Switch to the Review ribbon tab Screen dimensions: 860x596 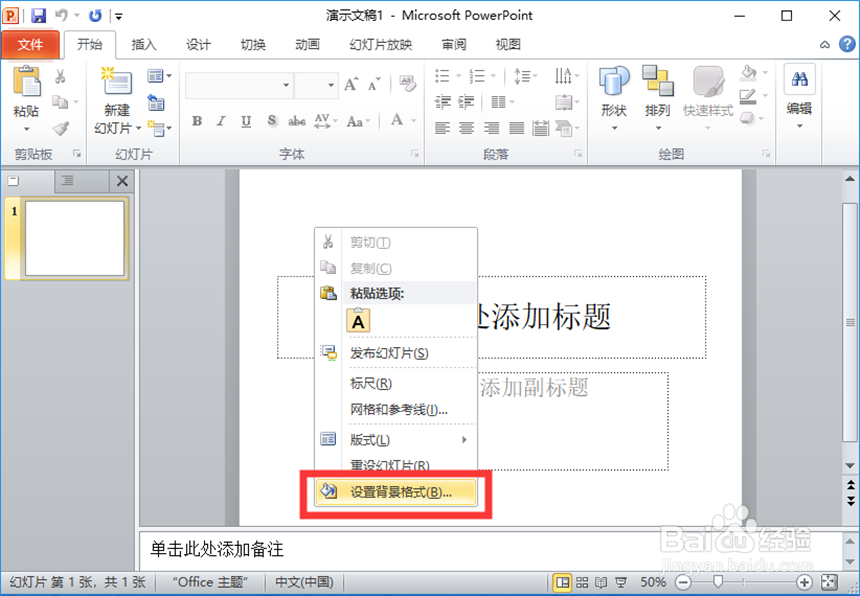454,44
